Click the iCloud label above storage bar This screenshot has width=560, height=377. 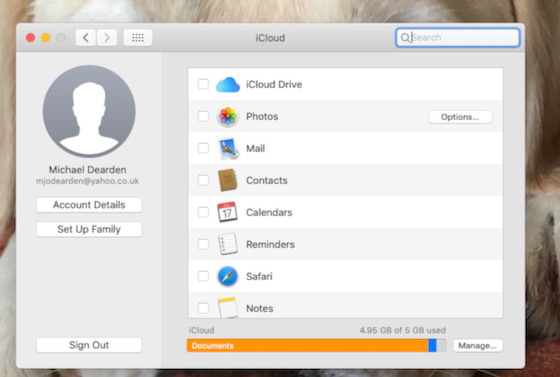coord(201,330)
